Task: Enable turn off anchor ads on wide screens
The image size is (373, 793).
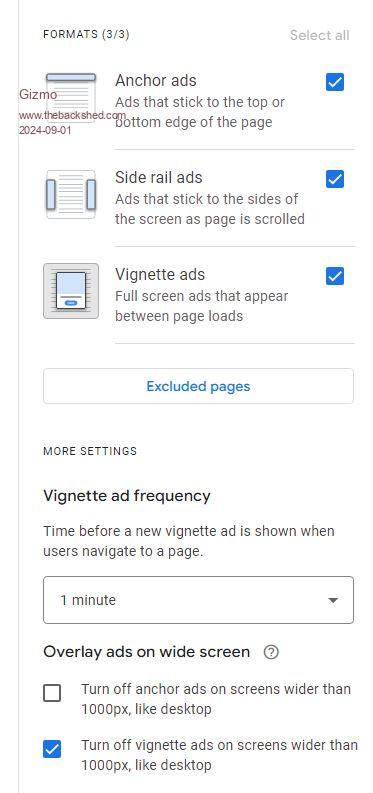Action: pos(52,693)
